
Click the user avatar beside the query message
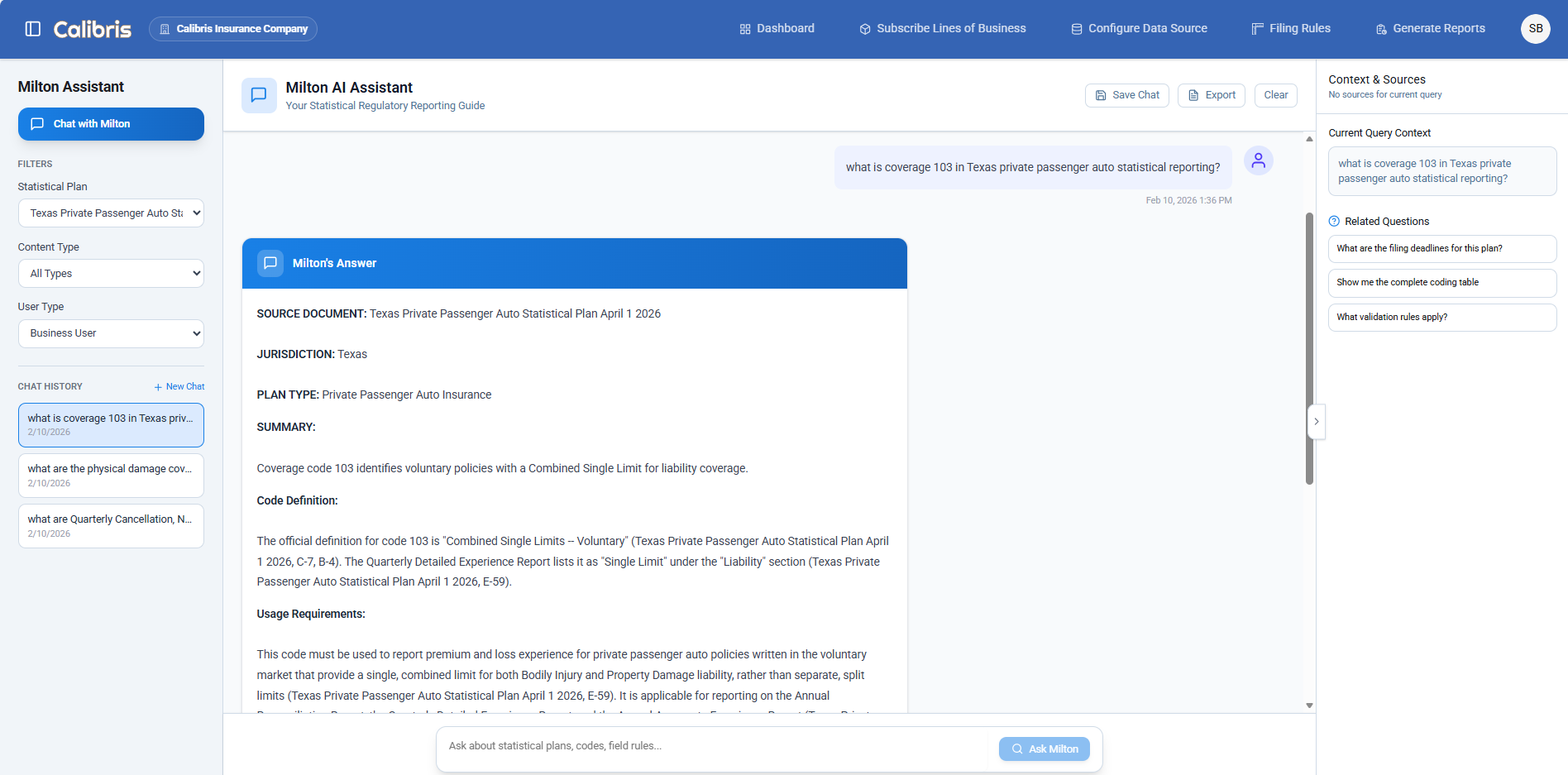(1258, 160)
